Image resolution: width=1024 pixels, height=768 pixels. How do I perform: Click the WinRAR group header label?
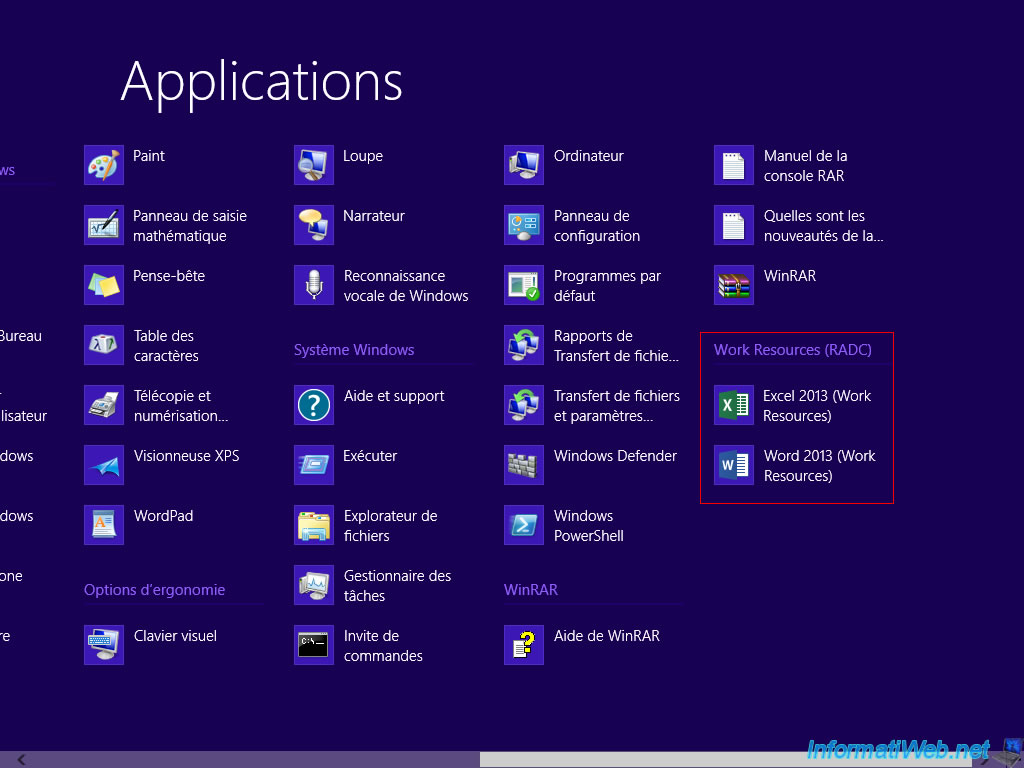pos(530,590)
